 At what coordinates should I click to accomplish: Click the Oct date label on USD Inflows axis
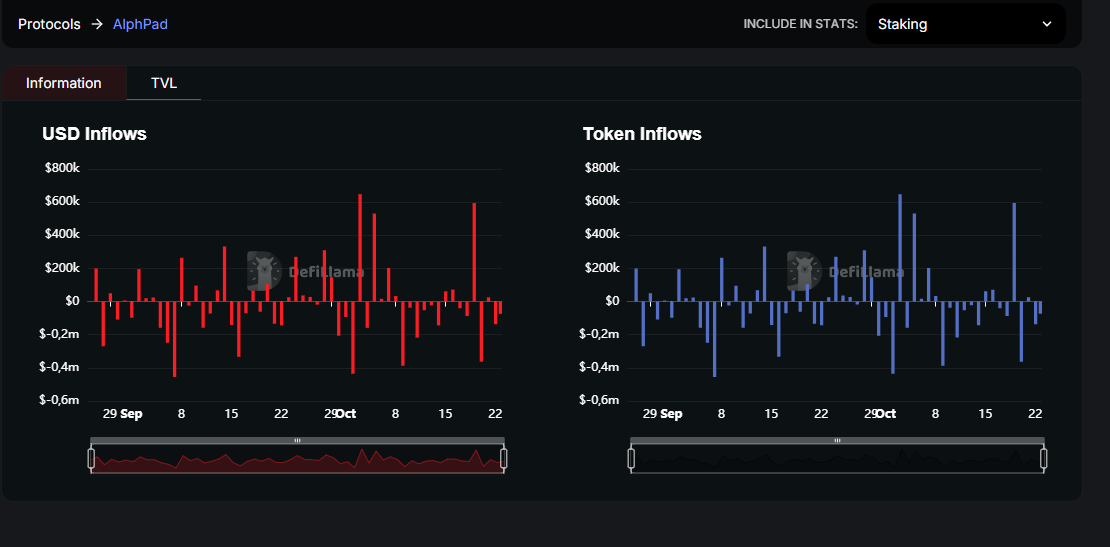346,414
